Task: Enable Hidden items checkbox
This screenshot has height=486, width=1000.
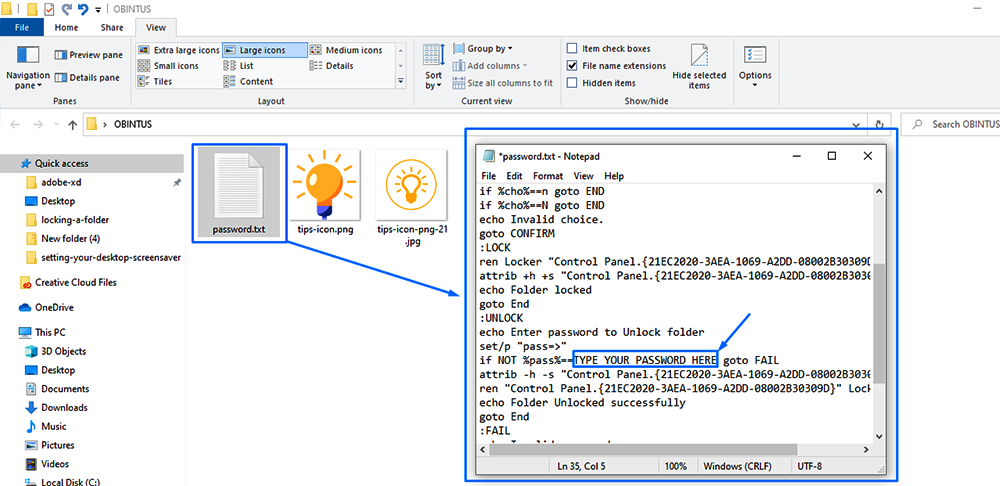Action: [573, 83]
